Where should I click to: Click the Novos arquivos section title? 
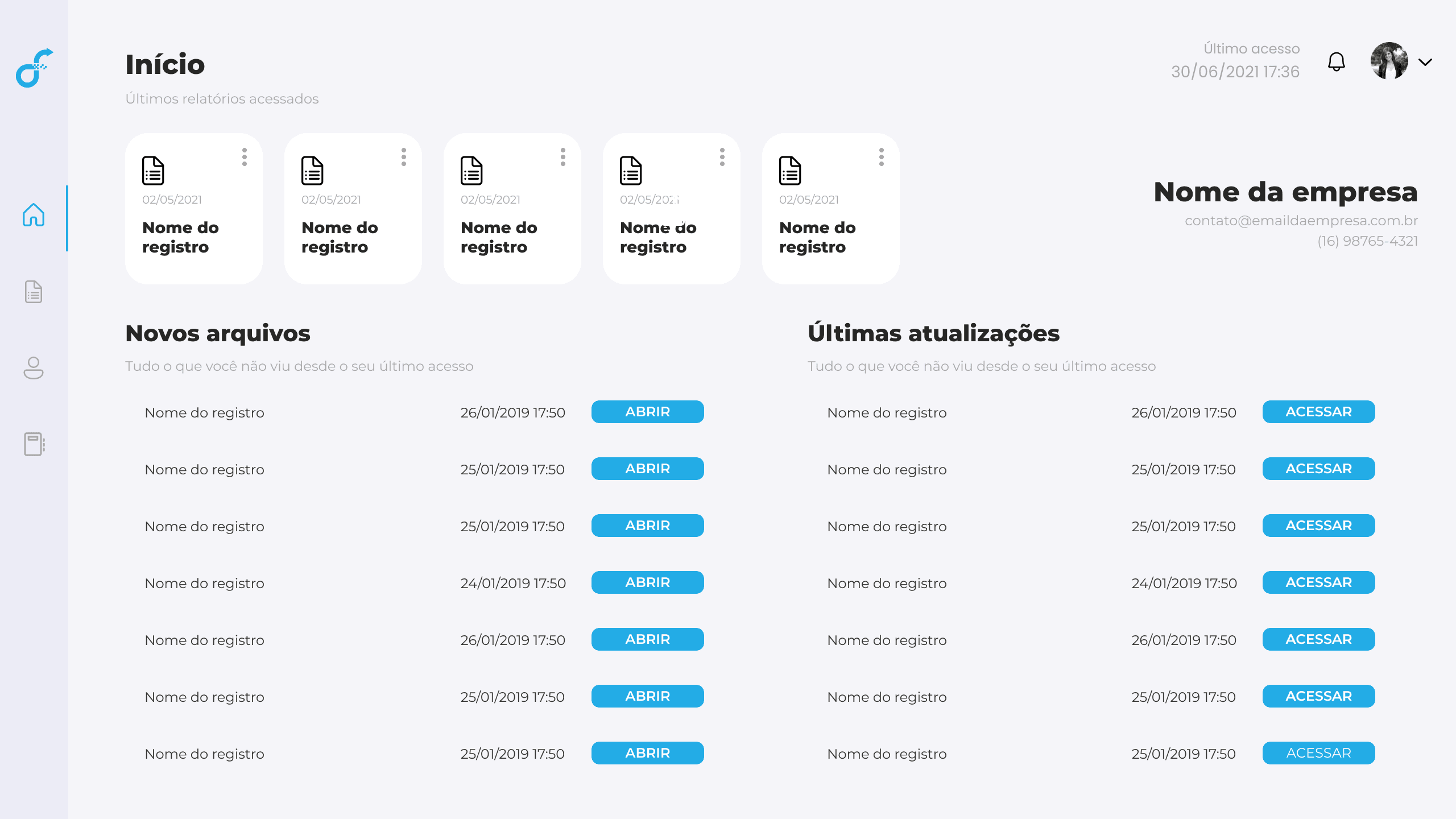pyautogui.click(x=217, y=334)
